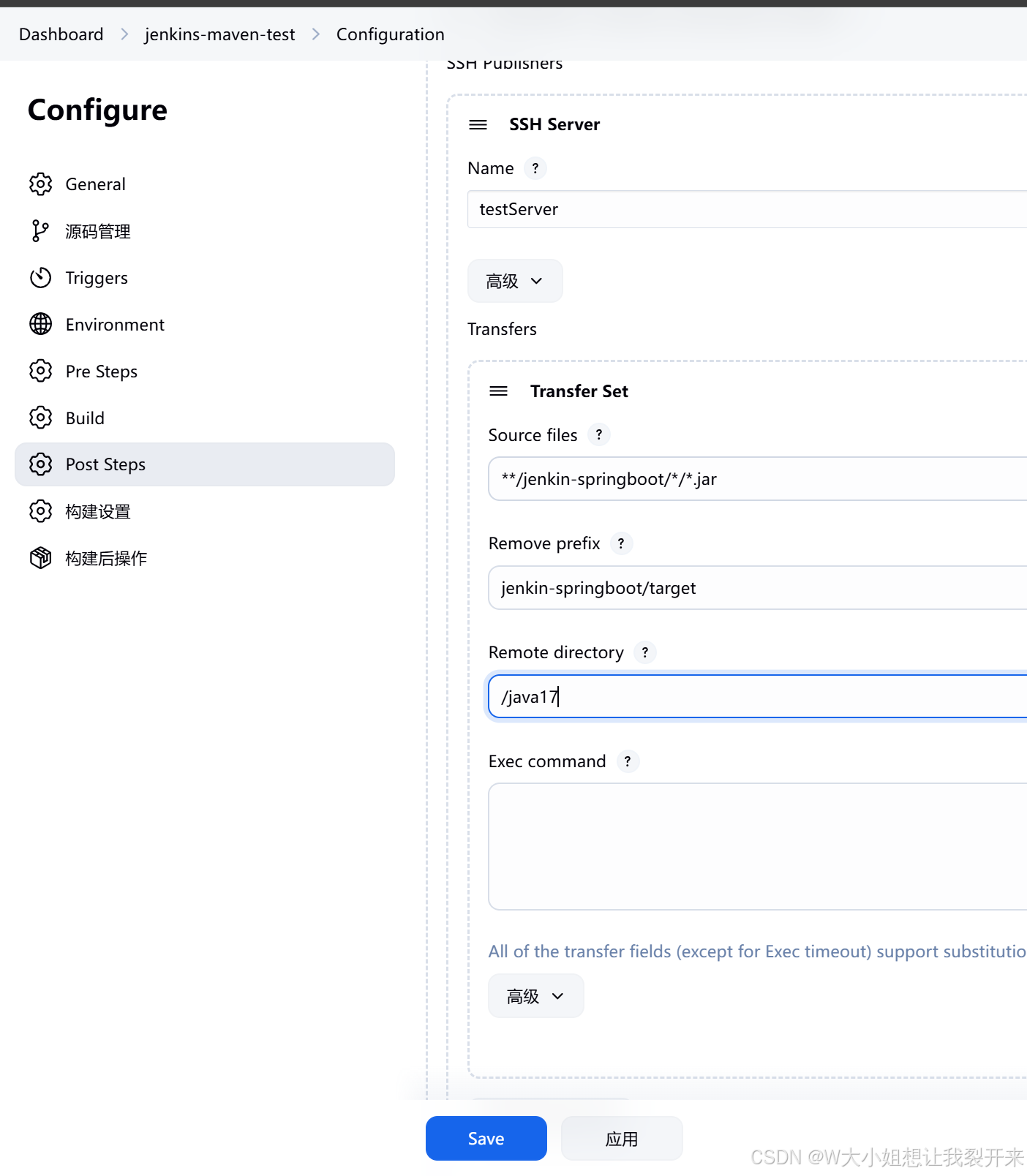Open help for Remote directory field

click(x=644, y=652)
